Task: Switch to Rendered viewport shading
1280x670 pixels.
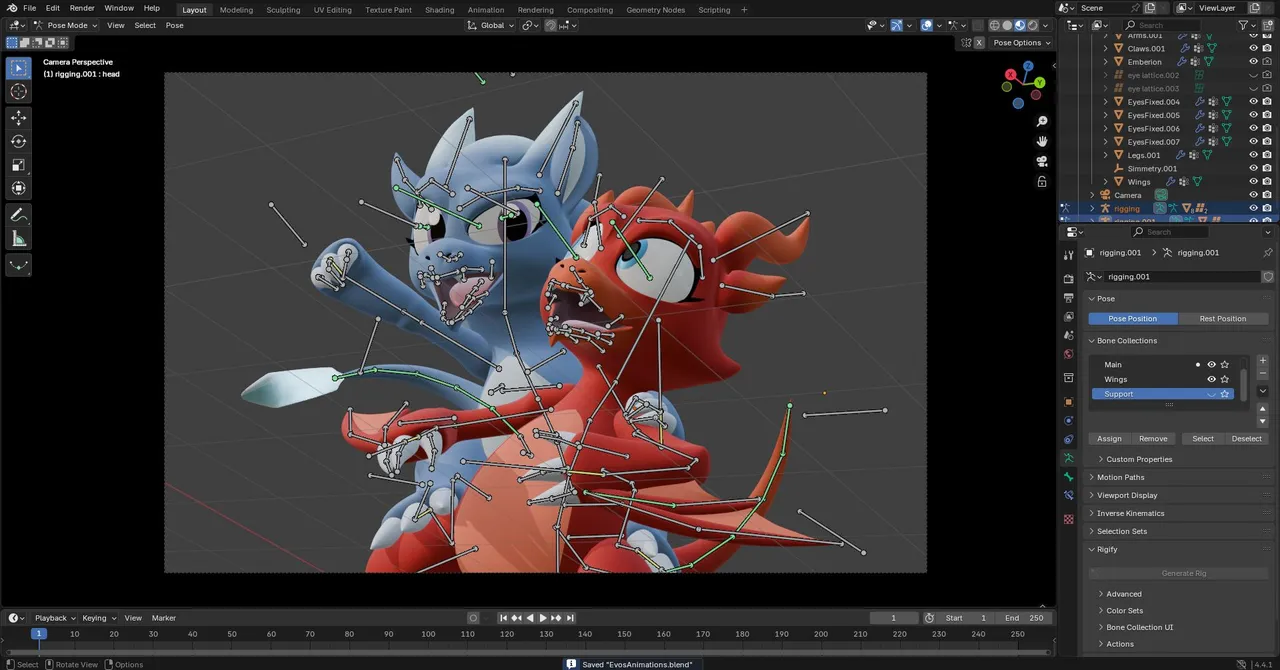Action: pos(1033,25)
